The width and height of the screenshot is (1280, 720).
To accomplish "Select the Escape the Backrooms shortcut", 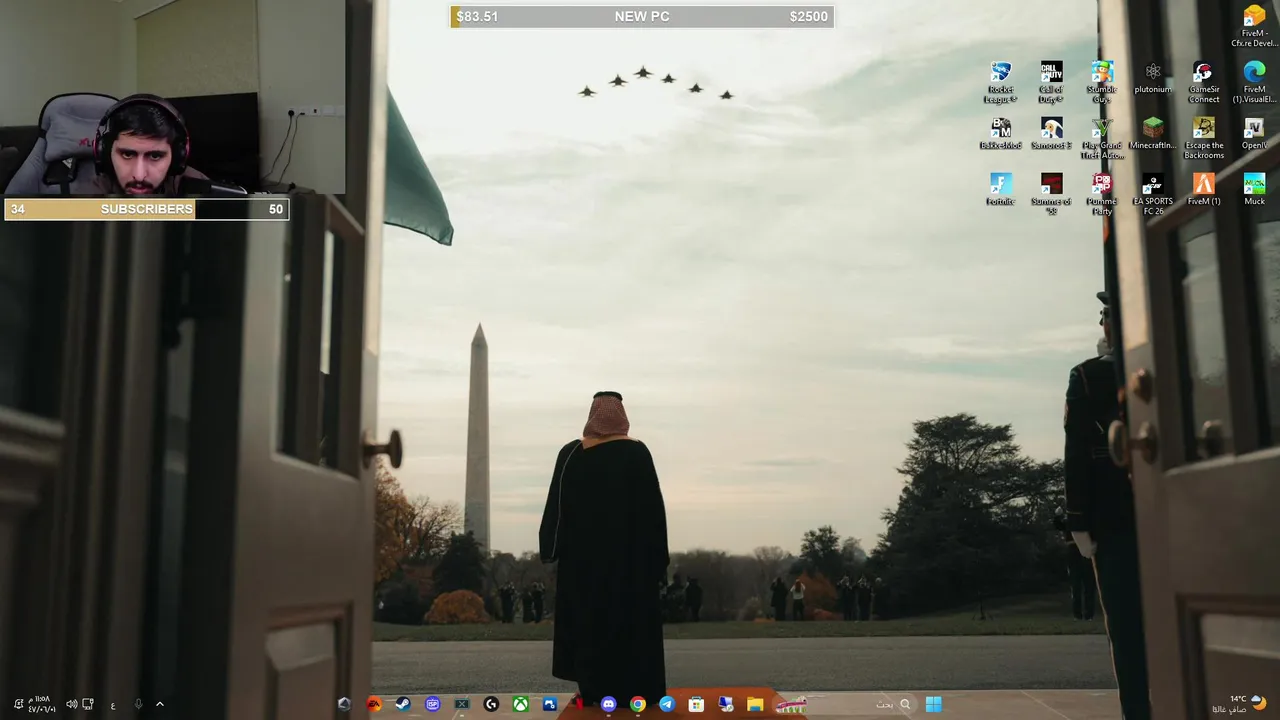I will [1204, 138].
